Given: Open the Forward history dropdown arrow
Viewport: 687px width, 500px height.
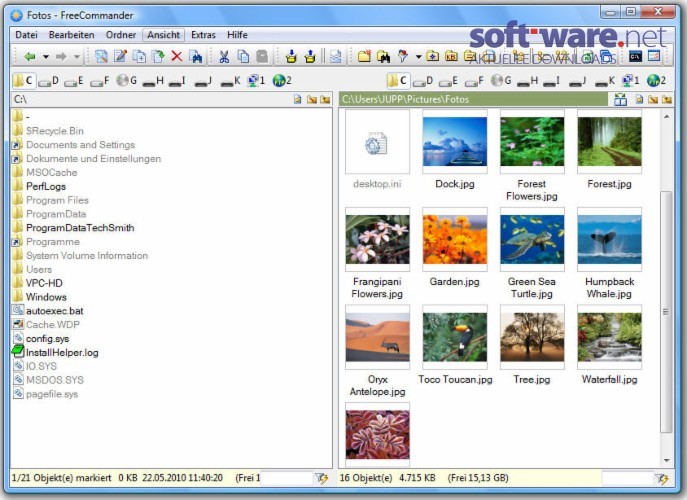Looking at the screenshot, I should (x=77, y=57).
